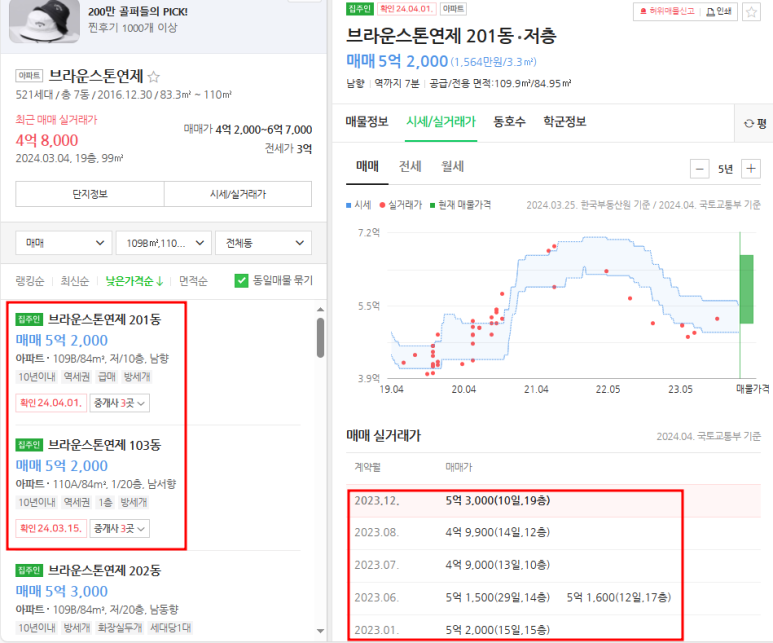This screenshot has height=643, width=773.
Task: Click the 5억 2,000(15일,15층) transaction
Action: tap(497, 630)
